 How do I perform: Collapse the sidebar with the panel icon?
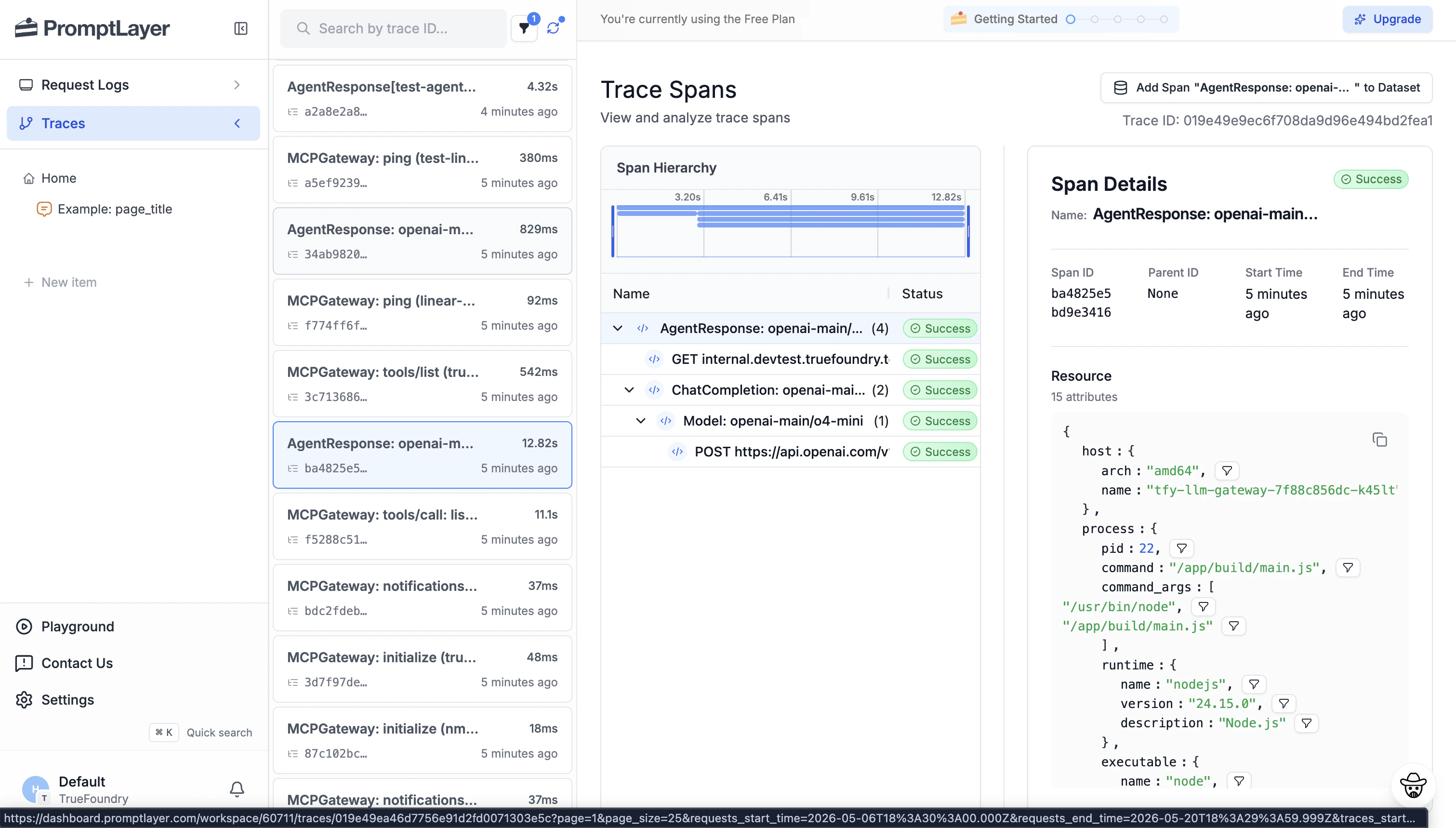point(240,28)
